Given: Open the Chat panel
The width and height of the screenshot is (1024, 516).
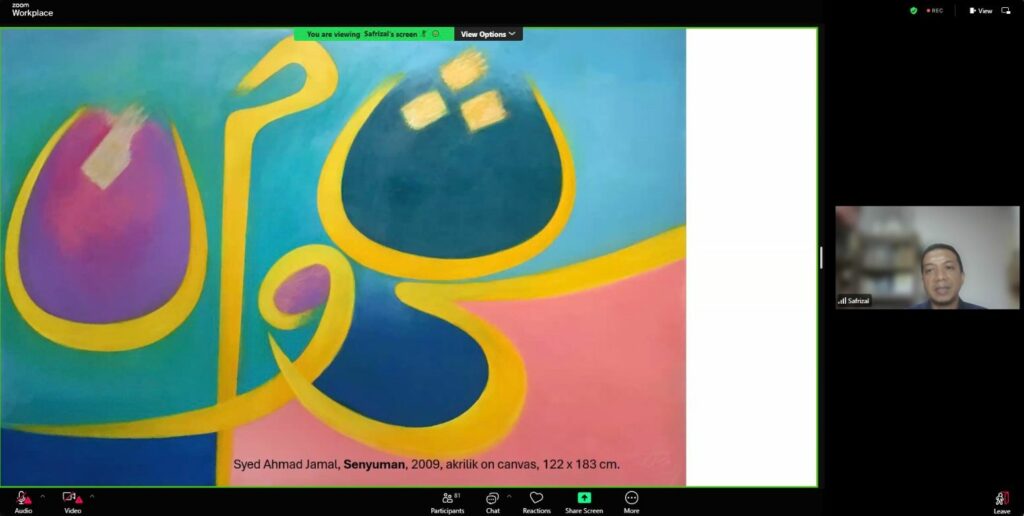Looking at the screenshot, I should 492,501.
